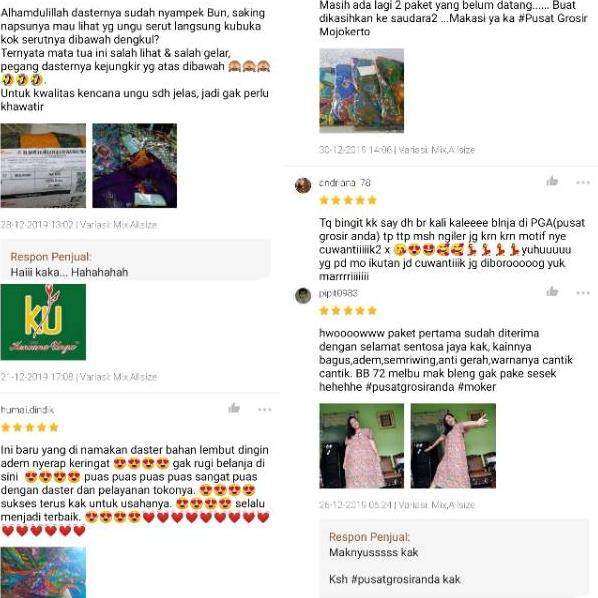View the green Kencana Ungu logo image
The height and width of the screenshot is (598, 598).
pyautogui.click(x=43, y=322)
